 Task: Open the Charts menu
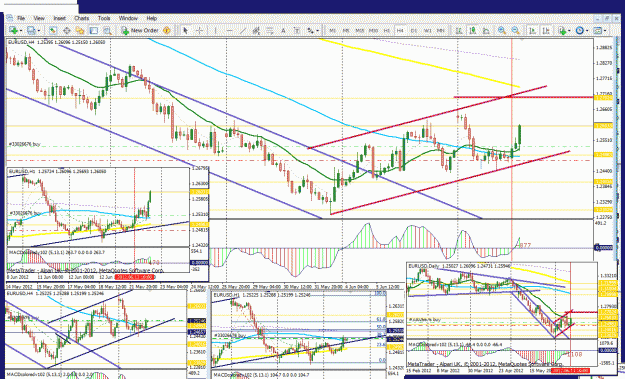pos(82,18)
